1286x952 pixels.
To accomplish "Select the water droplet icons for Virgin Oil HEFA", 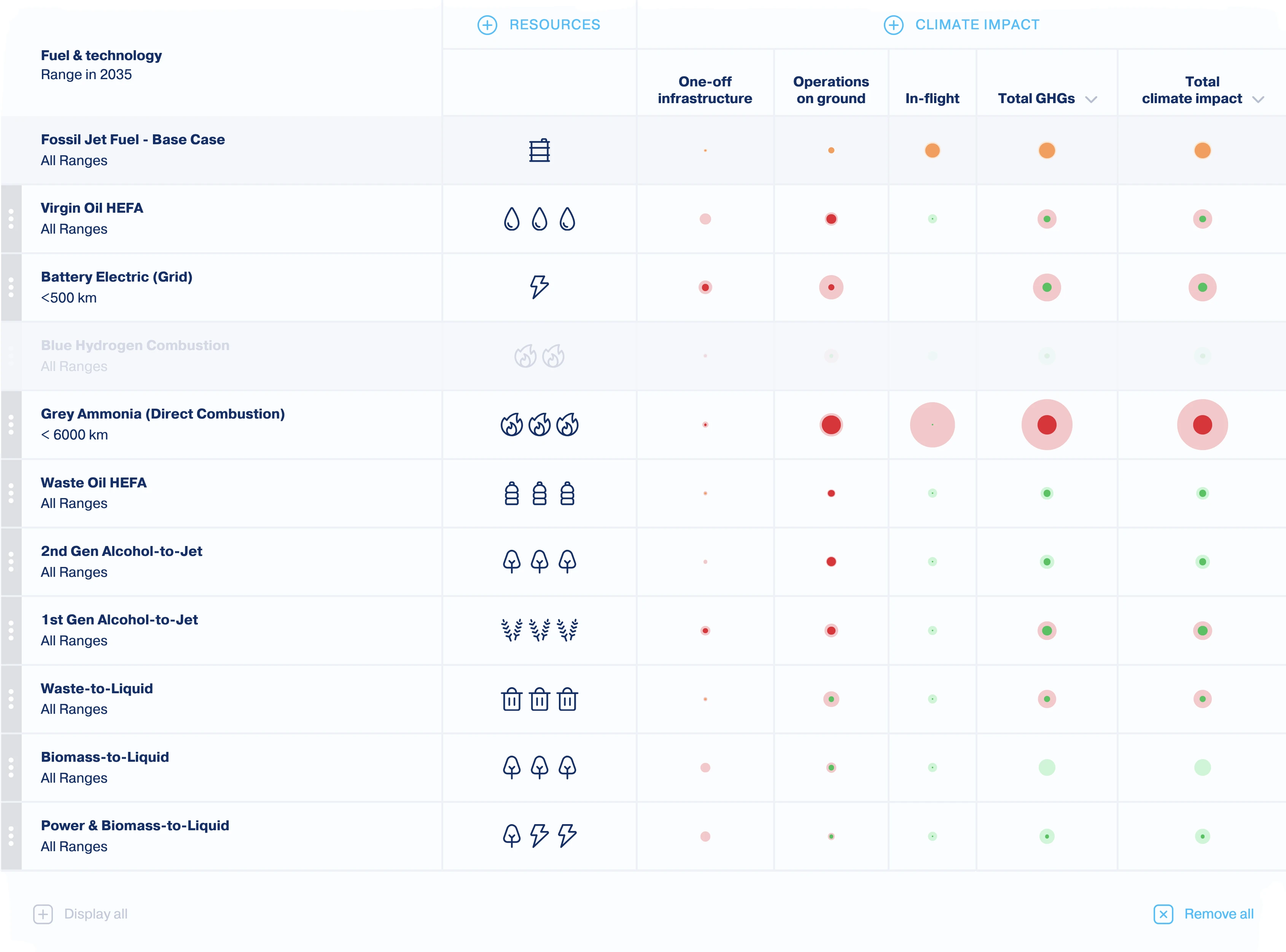I will [x=539, y=218].
